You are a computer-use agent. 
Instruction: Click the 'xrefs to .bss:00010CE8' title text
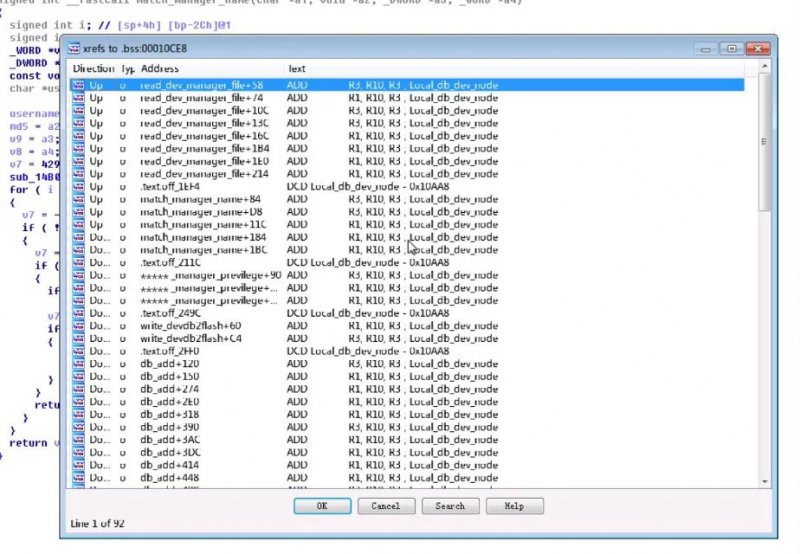(x=135, y=48)
